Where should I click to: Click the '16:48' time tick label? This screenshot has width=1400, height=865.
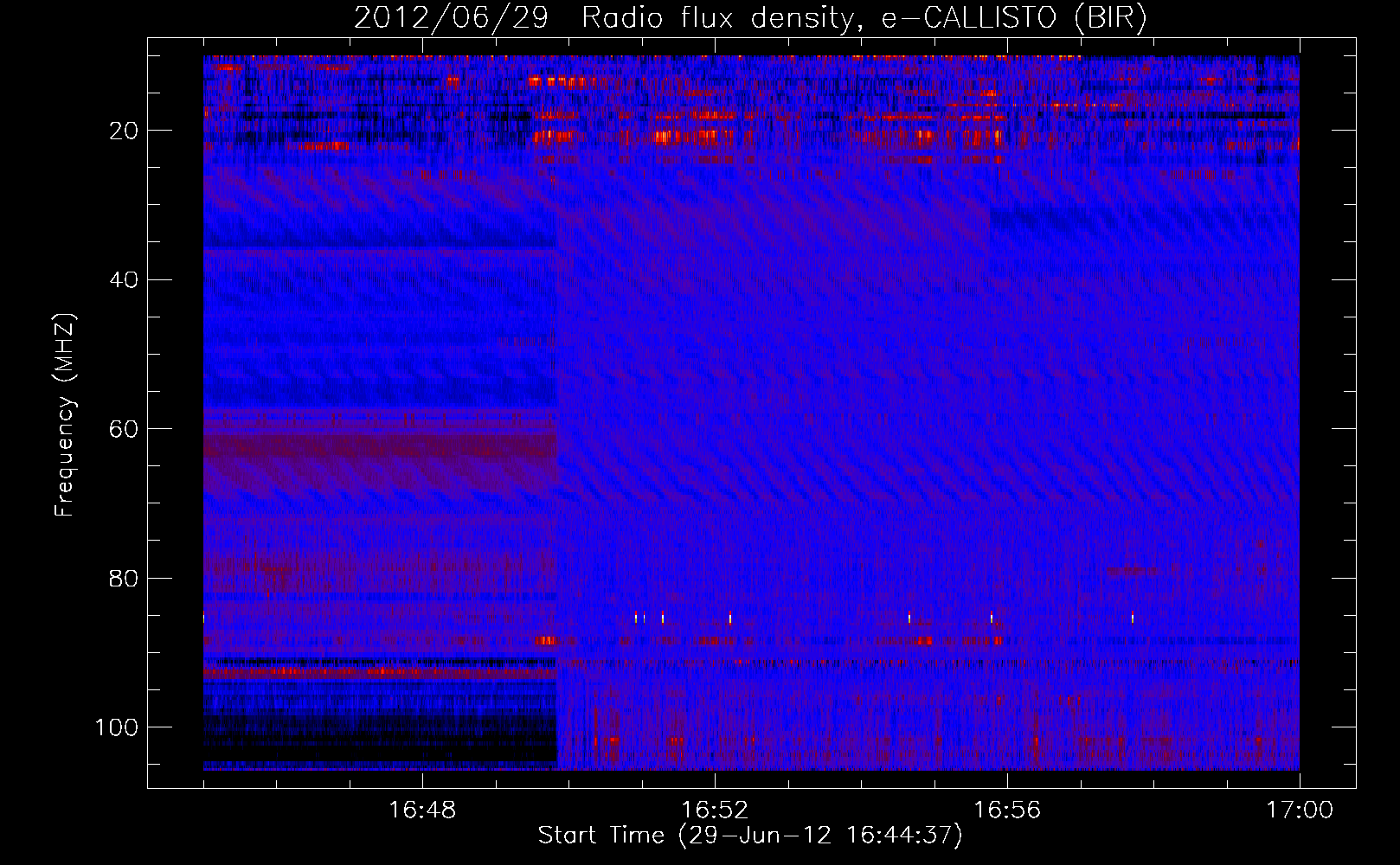tap(422, 811)
